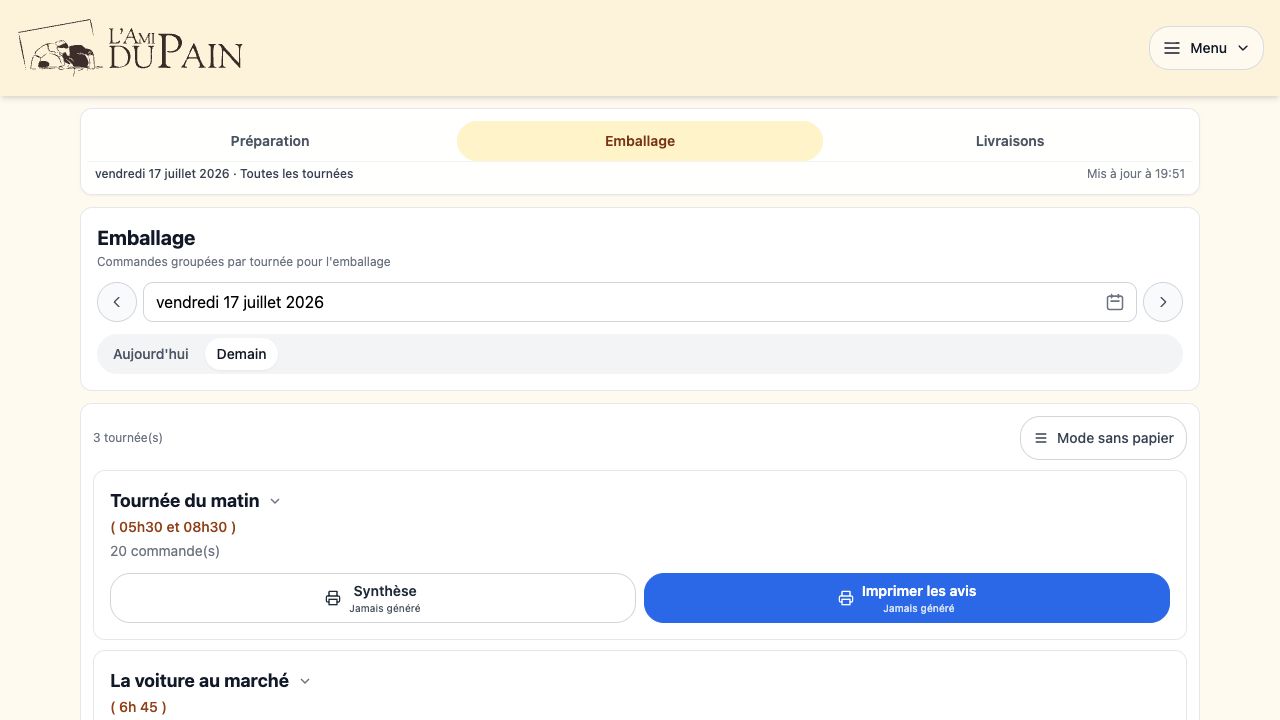This screenshot has width=1280, height=720.
Task: Select the Demain toggle option
Action: pyautogui.click(x=242, y=354)
